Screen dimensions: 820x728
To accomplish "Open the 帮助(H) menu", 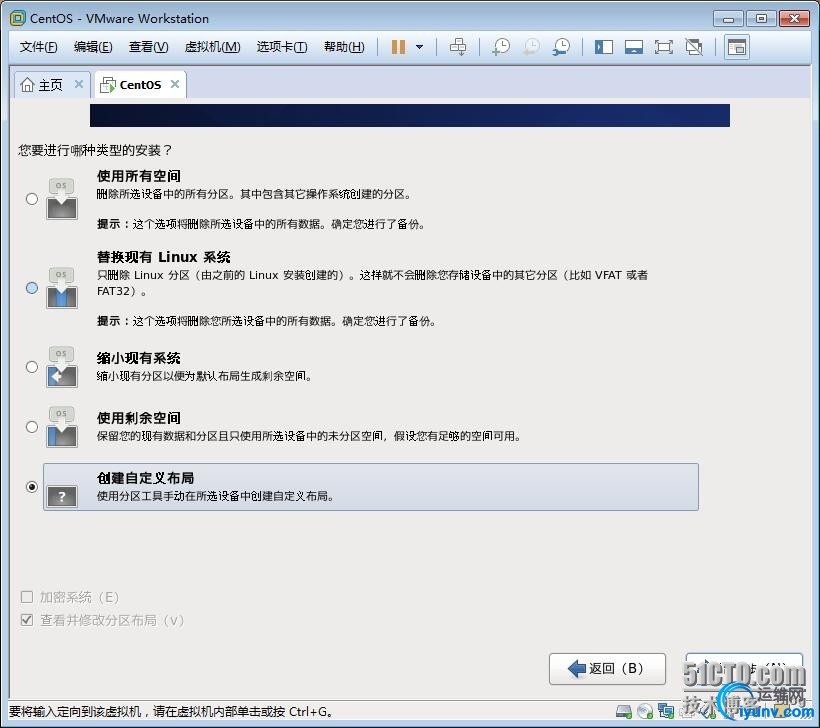I will pyautogui.click(x=344, y=47).
